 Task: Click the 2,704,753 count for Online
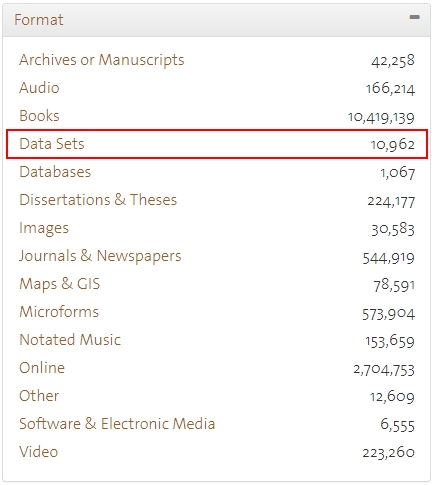[x=384, y=370]
